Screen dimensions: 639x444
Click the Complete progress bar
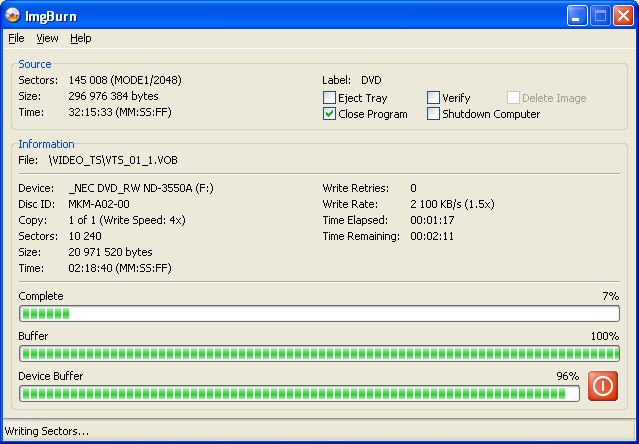tap(319, 313)
